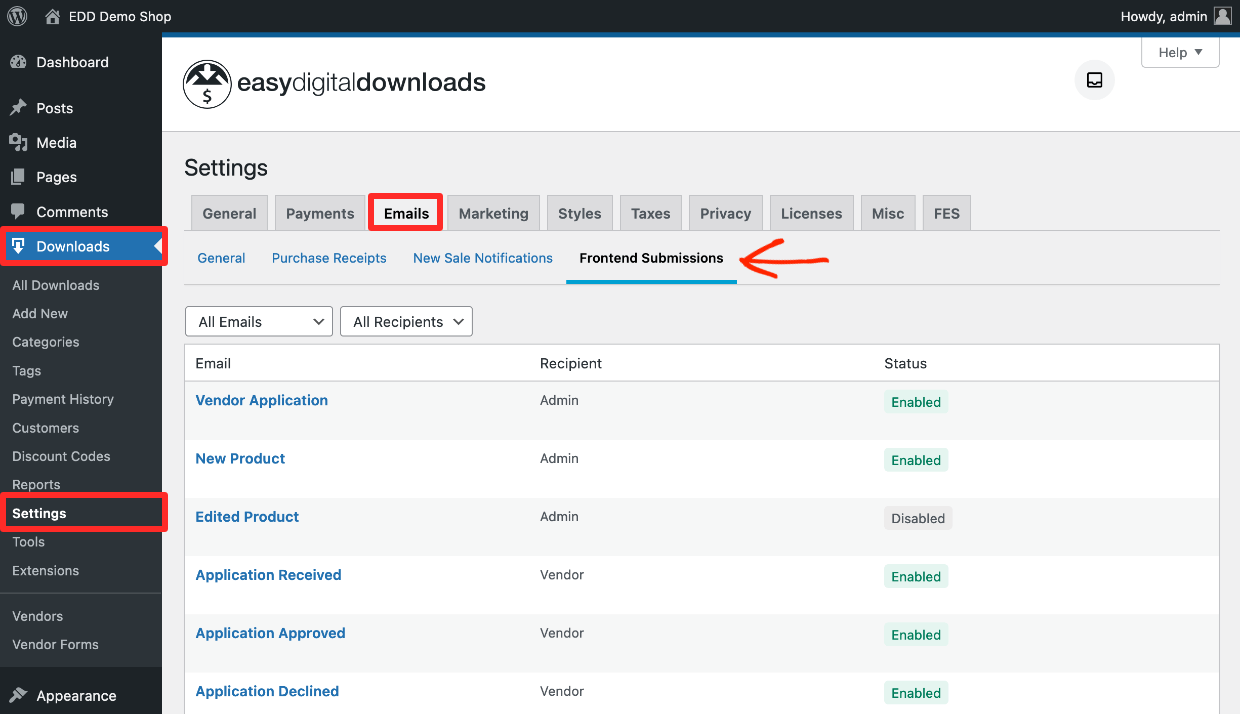The height and width of the screenshot is (714, 1240).
Task: Click the Disabled badge for Edited Product
Action: click(x=918, y=518)
